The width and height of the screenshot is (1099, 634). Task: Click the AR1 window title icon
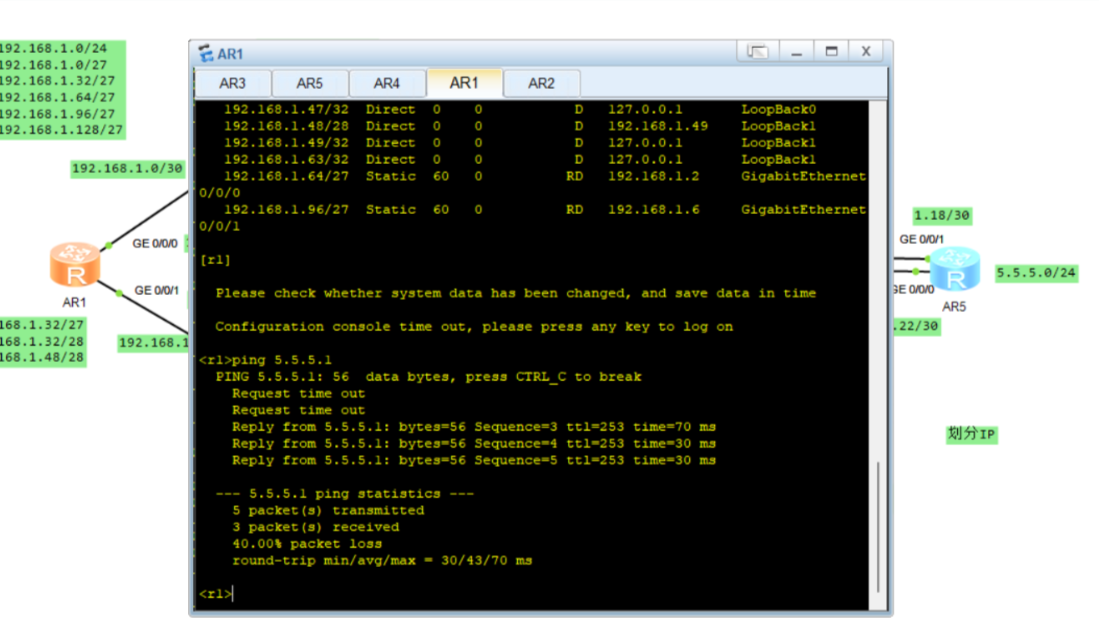coord(206,53)
